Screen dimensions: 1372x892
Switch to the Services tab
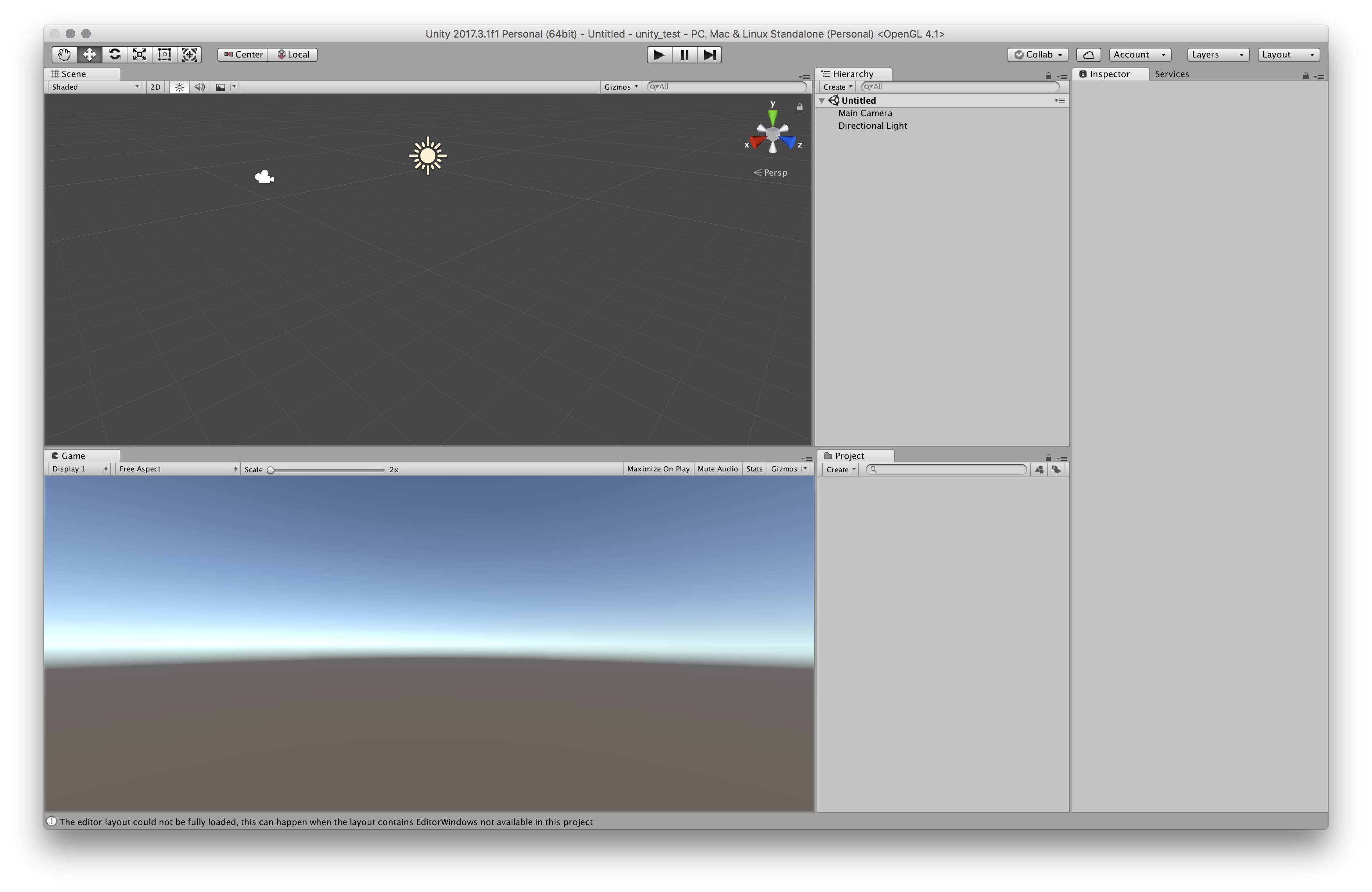[1171, 74]
